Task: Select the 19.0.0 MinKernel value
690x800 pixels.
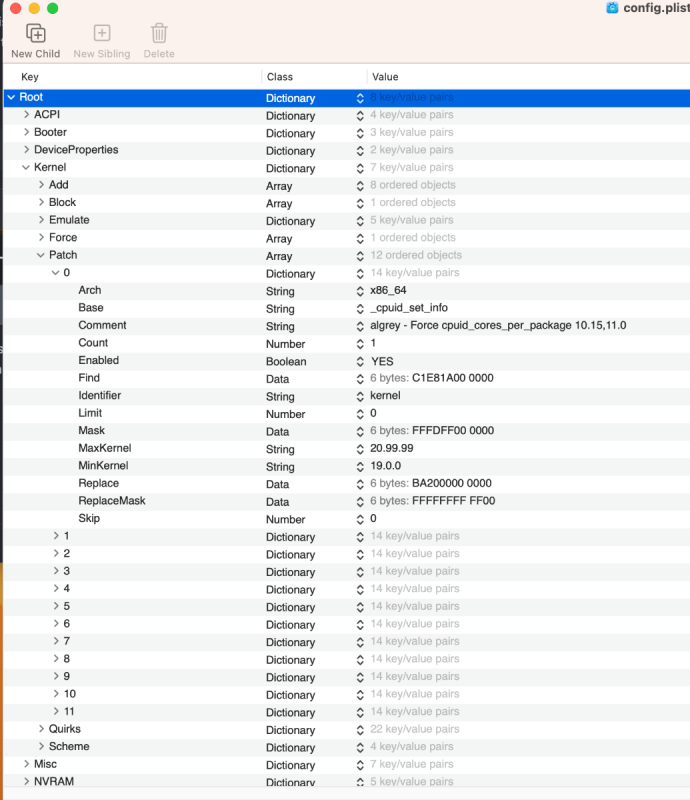Action: pos(386,465)
